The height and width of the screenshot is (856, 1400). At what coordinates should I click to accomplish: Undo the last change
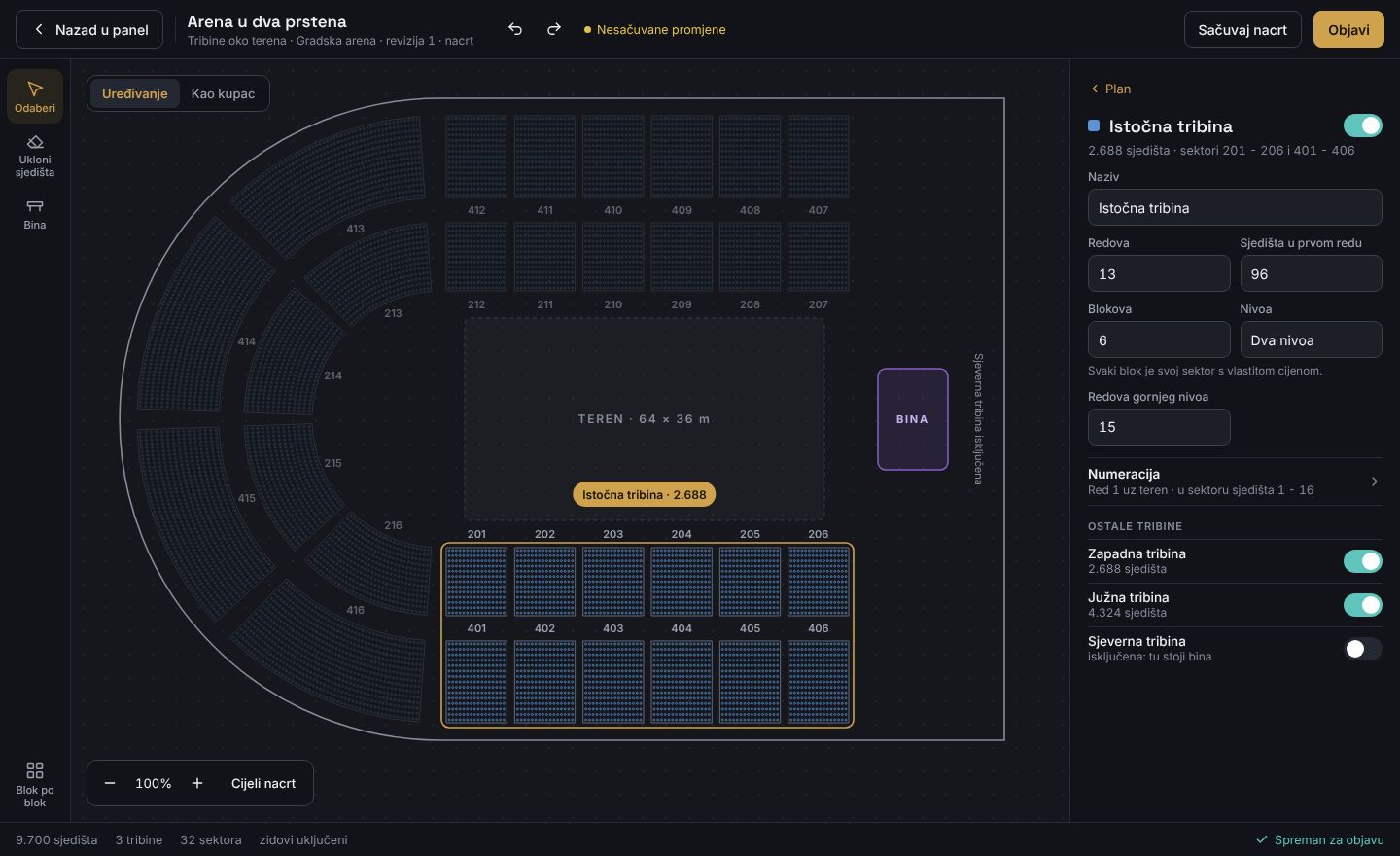[515, 29]
